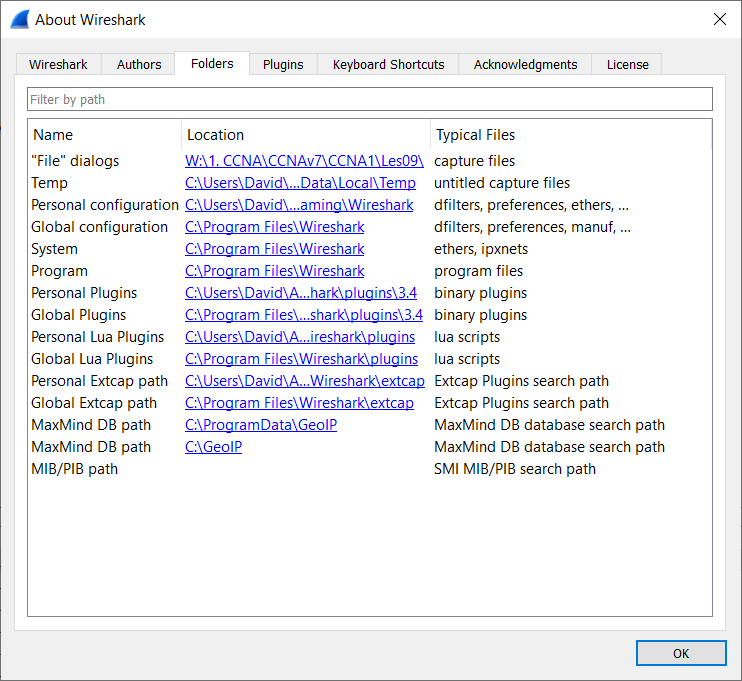Select the "File" dialogs row name

[x=75, y=161]
